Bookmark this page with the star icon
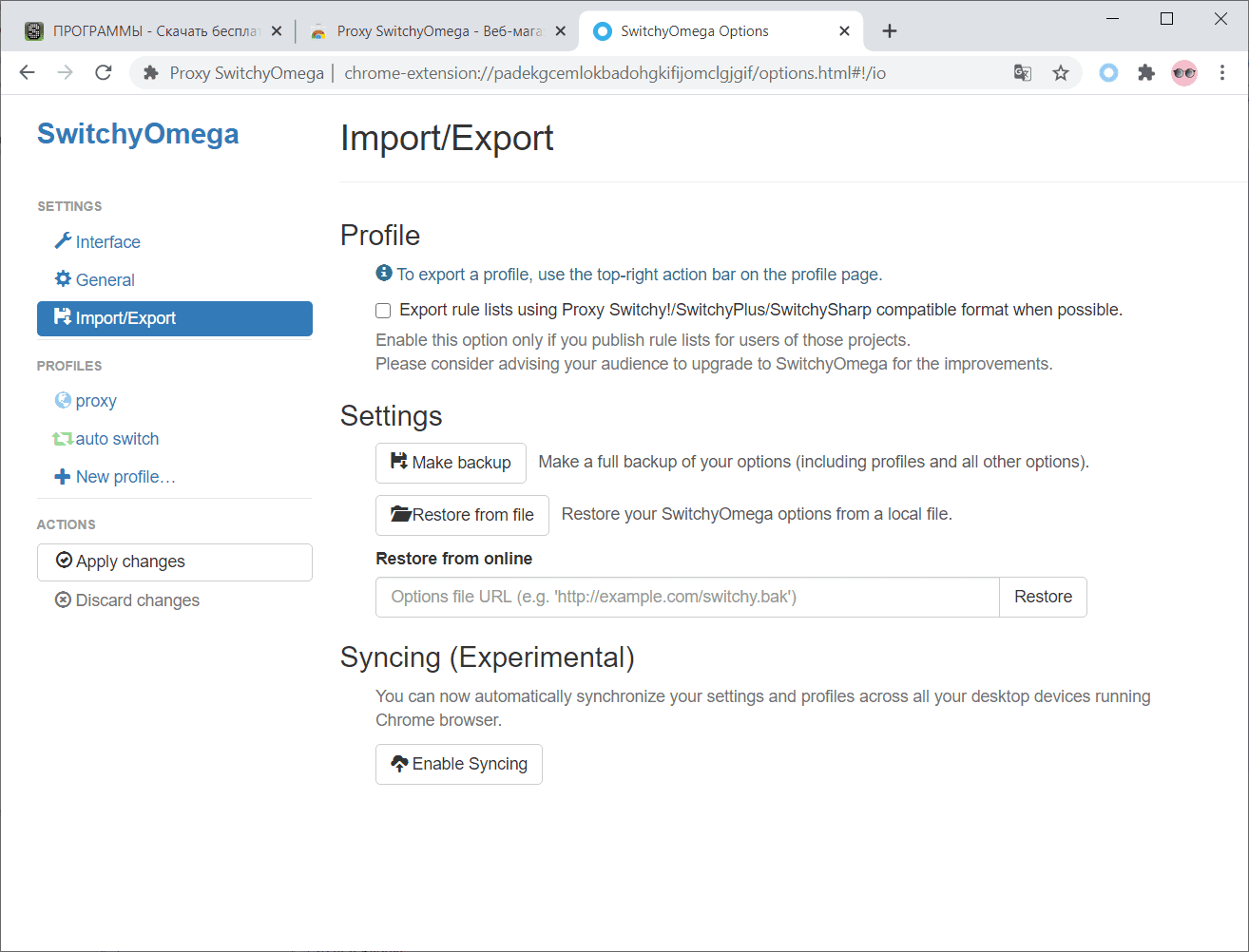 (1061, 73)
